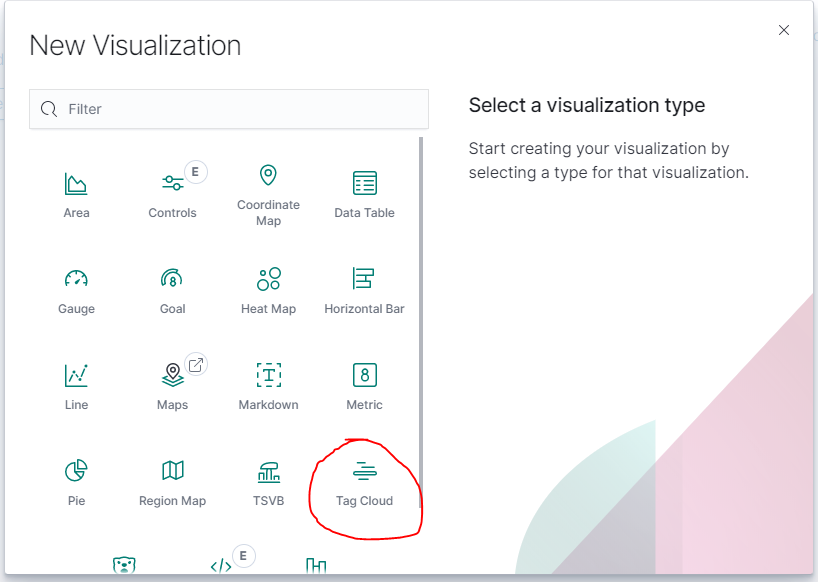The image size is (818, 582).
Task: Select the Metric visualization
Action: coord(364,387)
